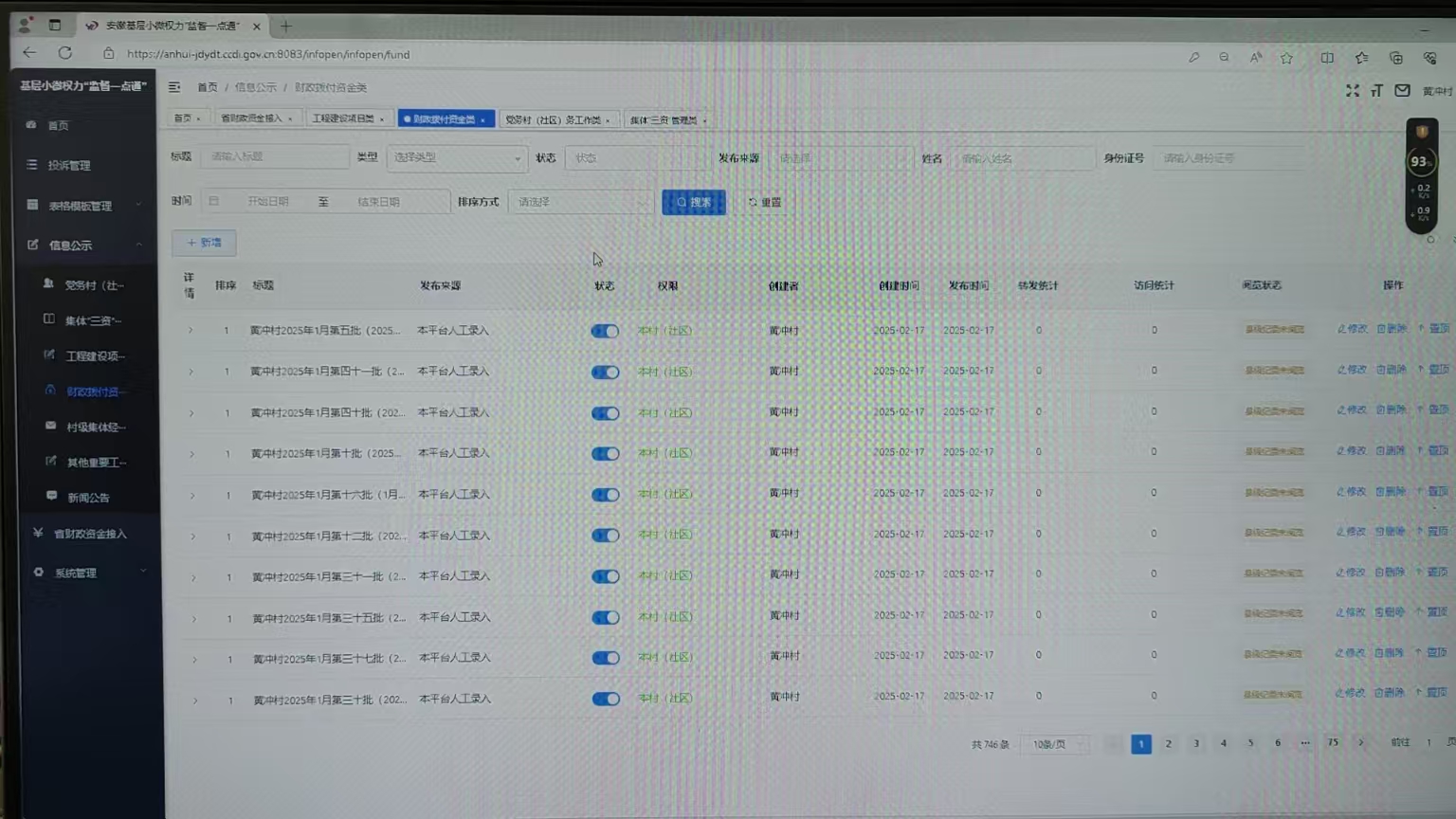Toggle status switch for 第三十一批 row

pyautogui.click(x=605, y=576)
